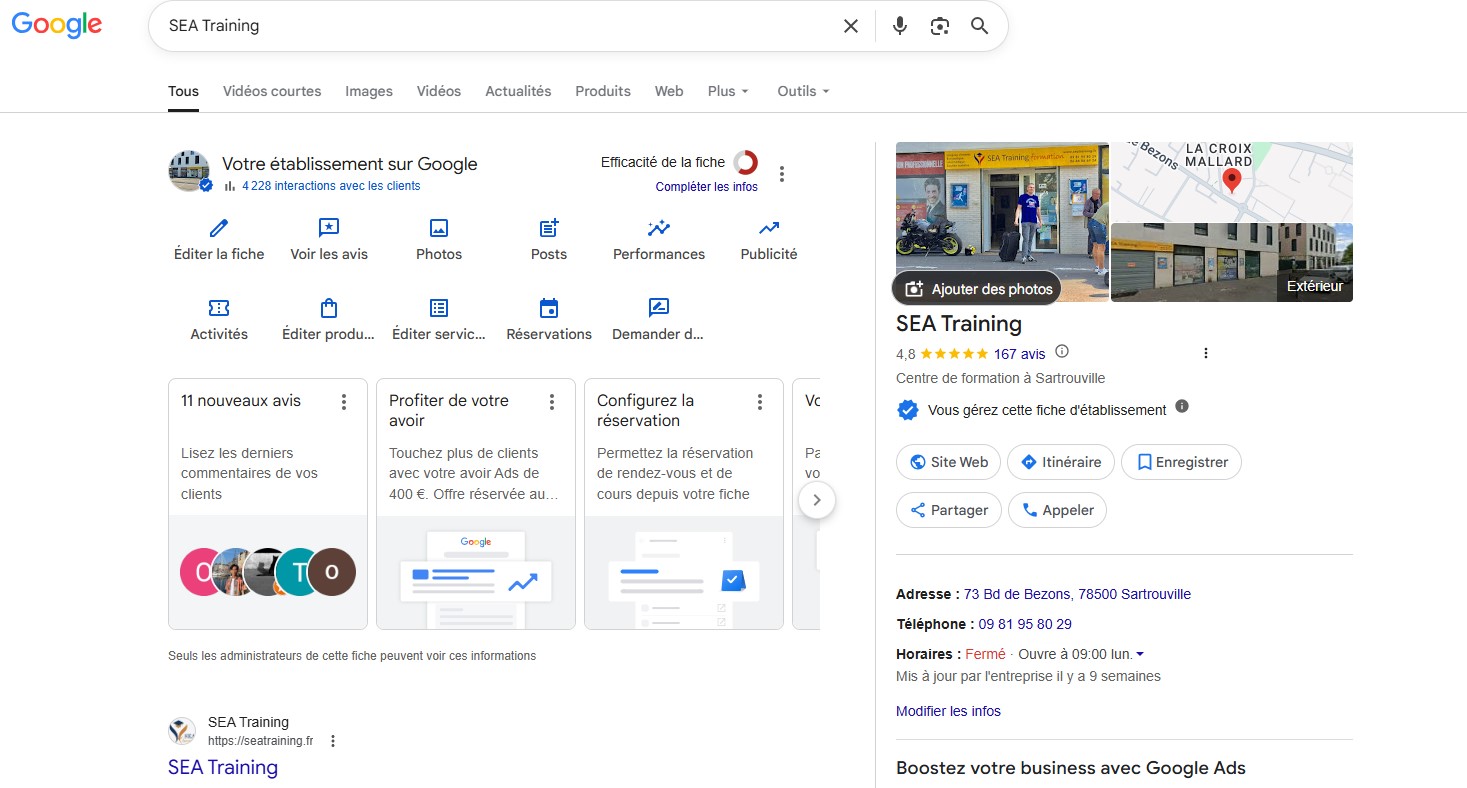Click the business profile avatar thumbnail
The image size is (1467, 788).
tap(189, 172)
